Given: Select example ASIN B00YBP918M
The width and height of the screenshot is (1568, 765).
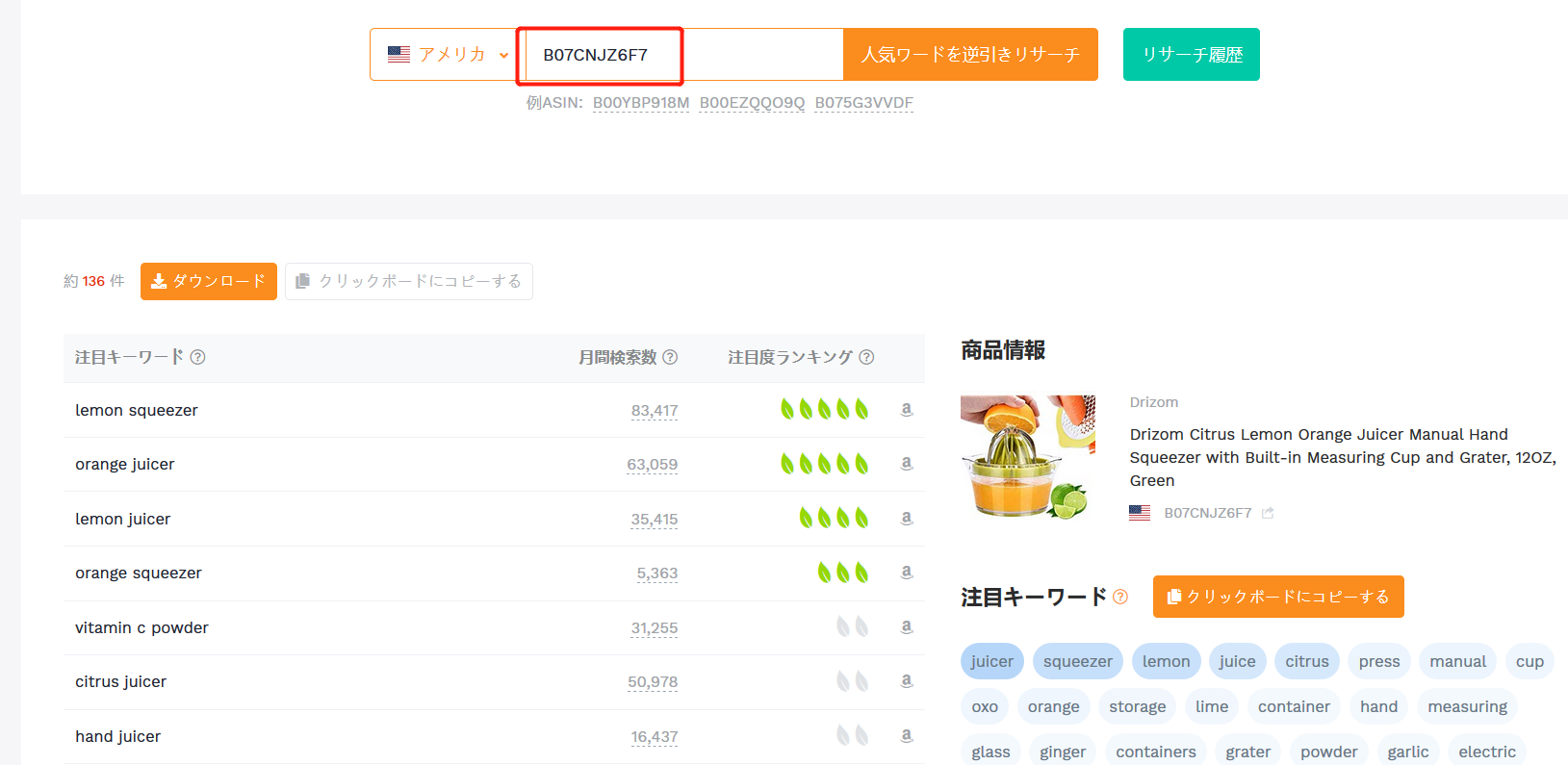Looking at the screenshot, I should point(641,103).
